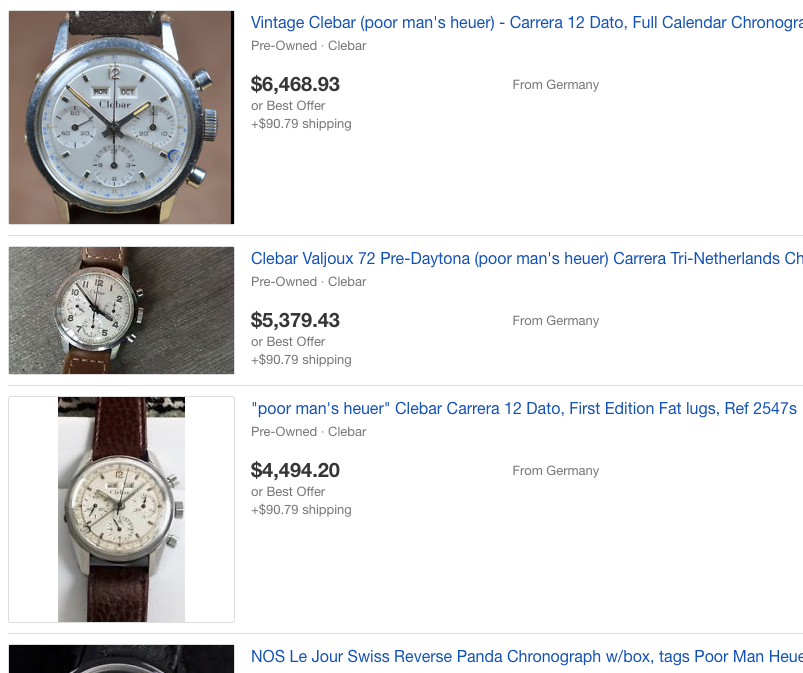Click the blue-bezel Clebar watch thumbnail
This screenshot has height=673, width=803.
pos(121,117)
